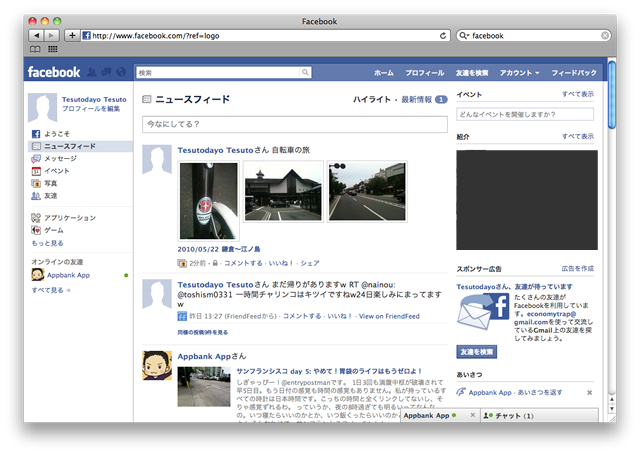Open View on FriendFeed link
The height and width of the screenshot is (455, 640).
click(x=389, y=316)
